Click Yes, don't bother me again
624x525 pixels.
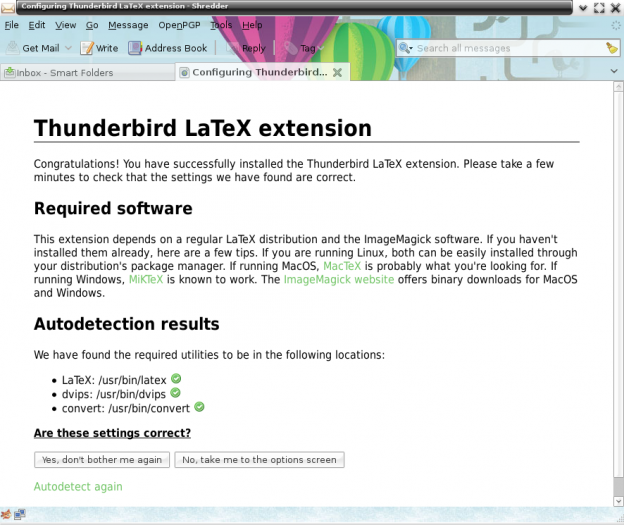pyautogui.click(x=102, y=460)
